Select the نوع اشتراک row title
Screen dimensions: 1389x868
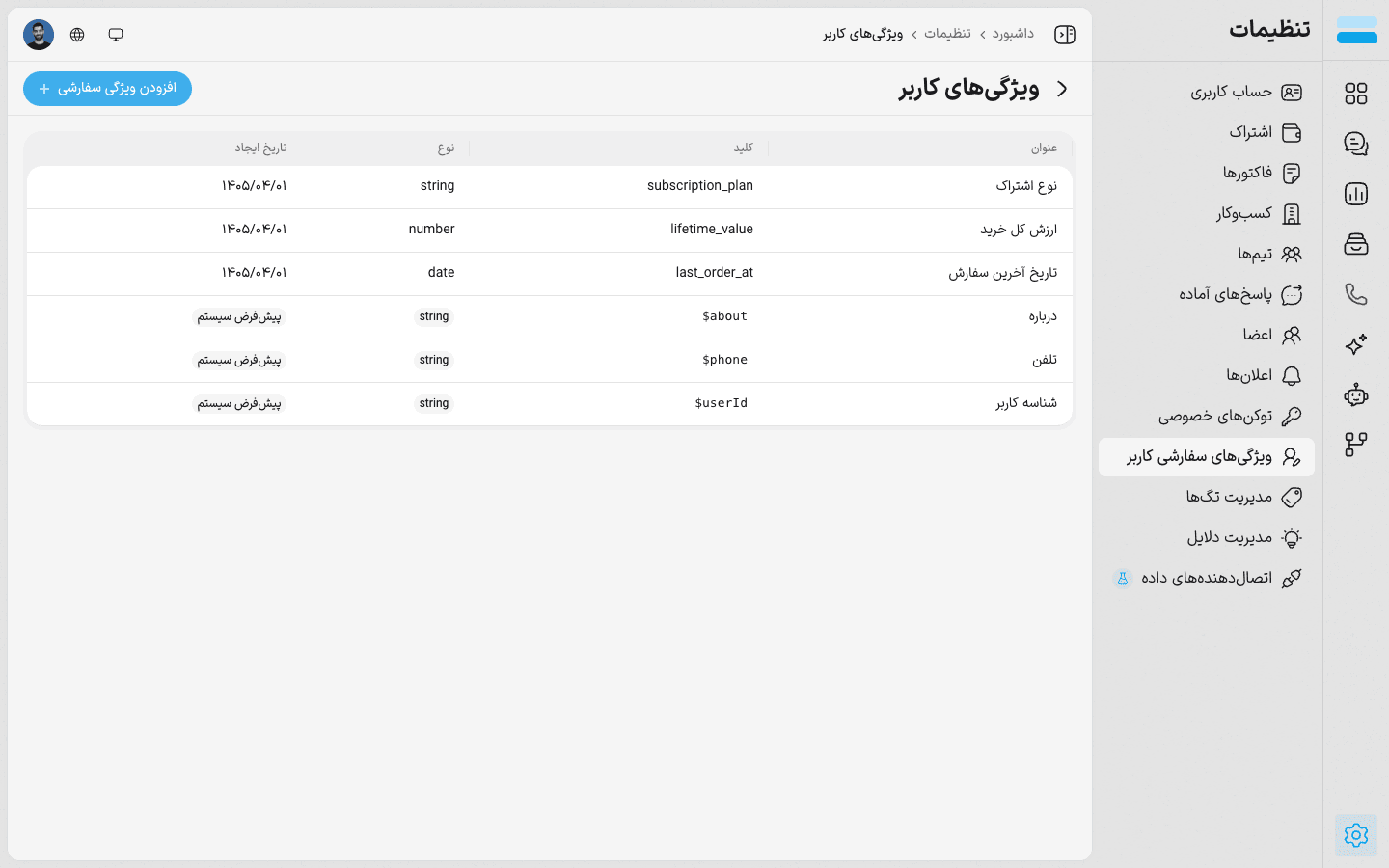(1026, 185)
